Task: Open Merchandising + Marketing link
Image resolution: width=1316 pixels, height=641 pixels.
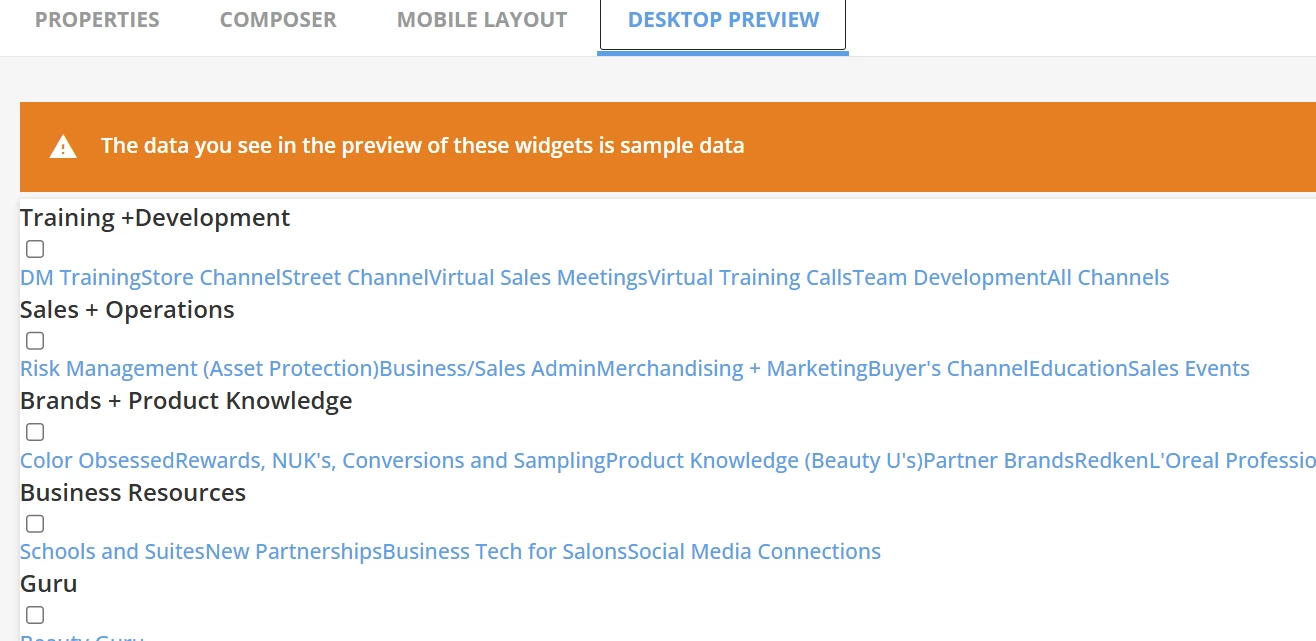Action: (x=732, y=368)
